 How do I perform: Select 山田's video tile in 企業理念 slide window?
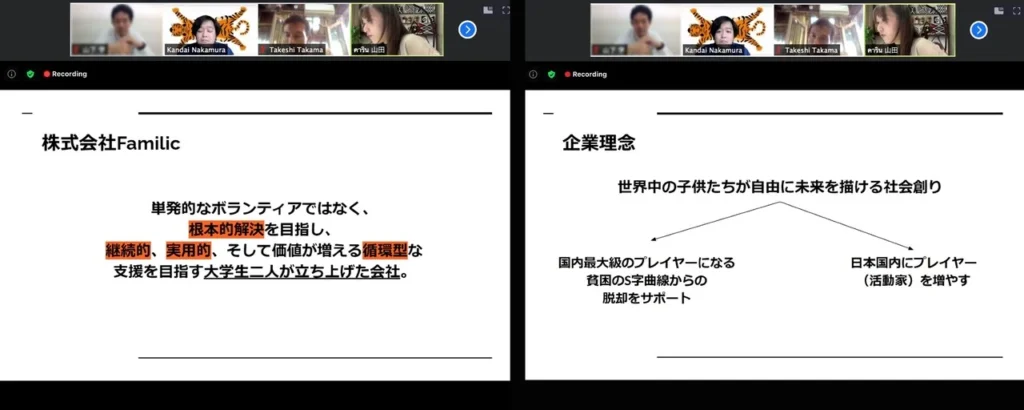click(x=910, y=29)
